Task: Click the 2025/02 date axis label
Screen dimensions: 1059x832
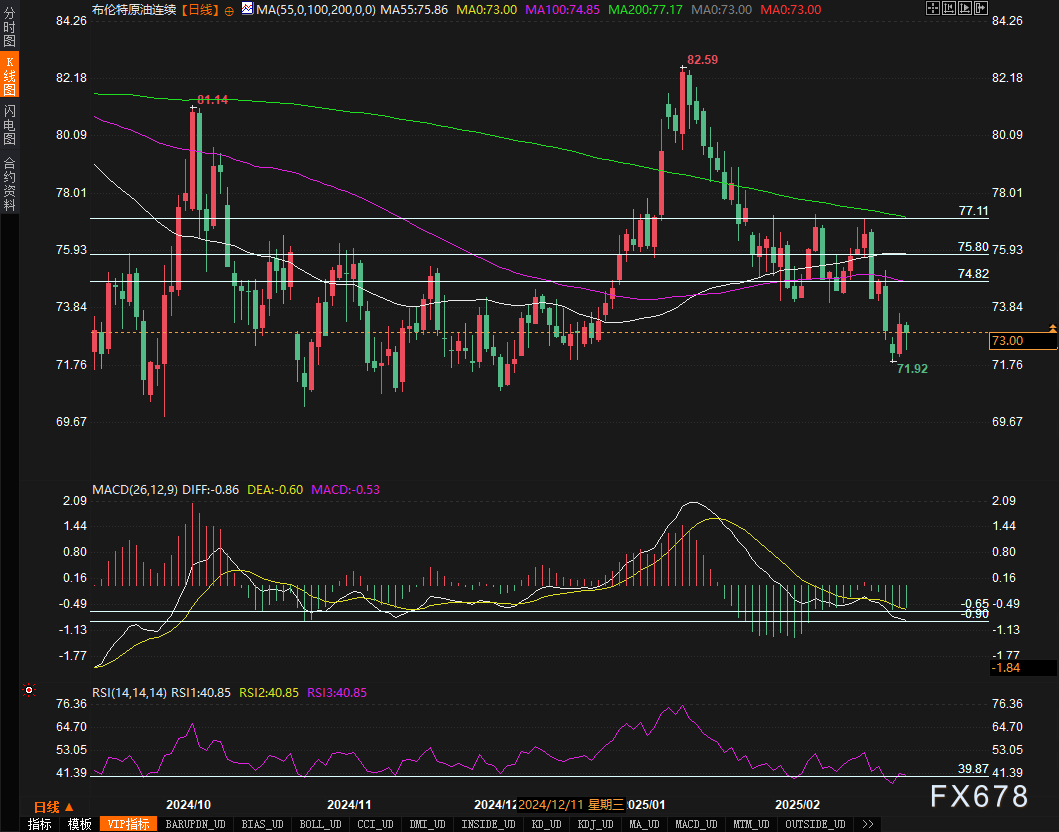Action: [797, 804]
